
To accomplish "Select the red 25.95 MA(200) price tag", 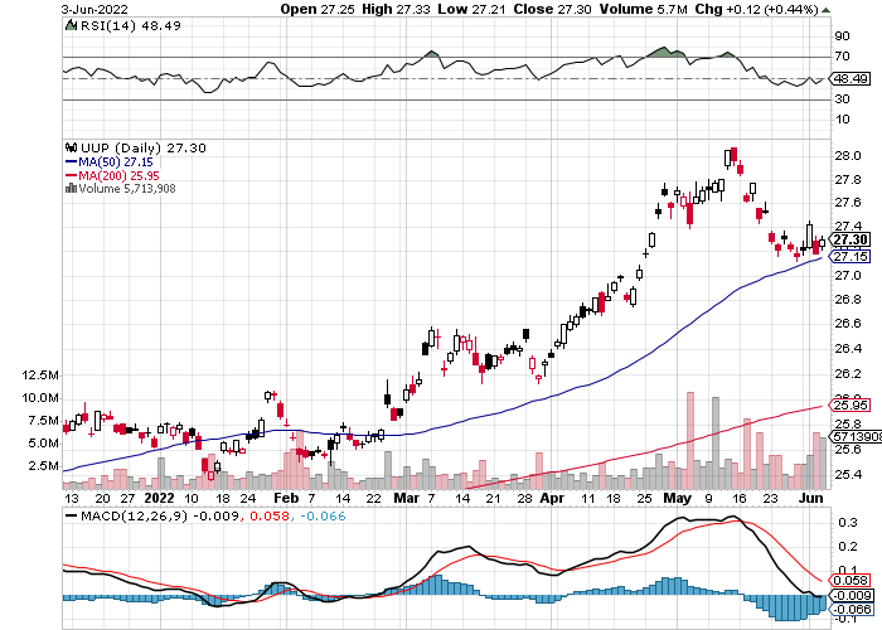I will pyautogui.click(x=851, y=405).
